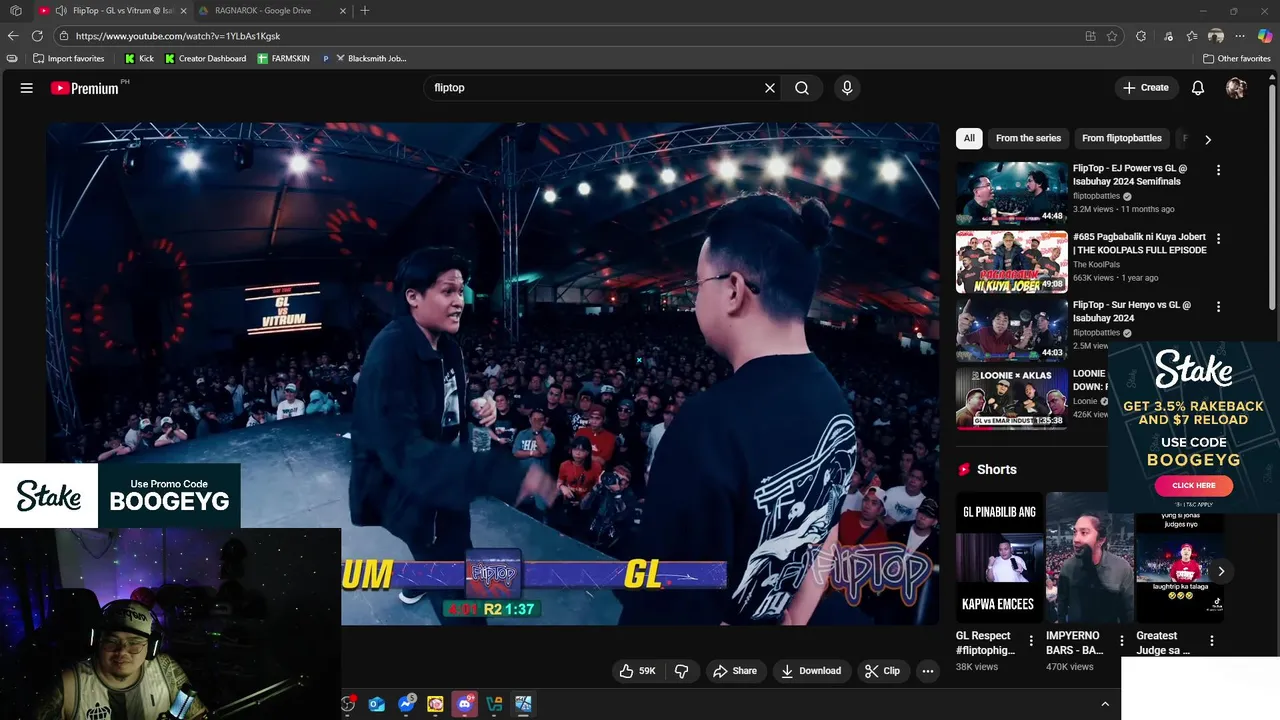Clear the fliptop search query
Viewport: 1280px width, 720px height.
[x=770, y=88]
